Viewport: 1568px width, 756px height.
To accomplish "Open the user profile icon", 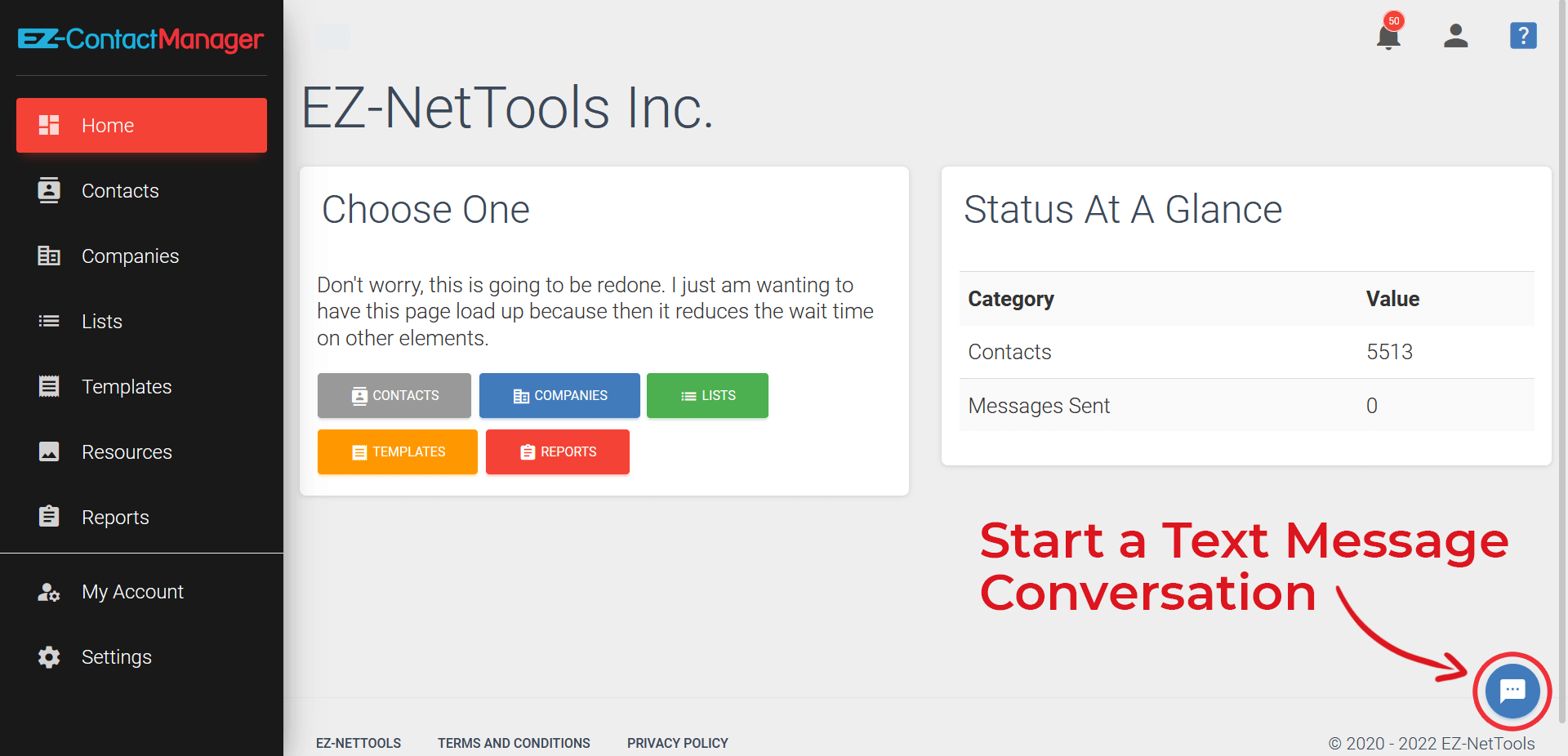I will pos(1455,36).
